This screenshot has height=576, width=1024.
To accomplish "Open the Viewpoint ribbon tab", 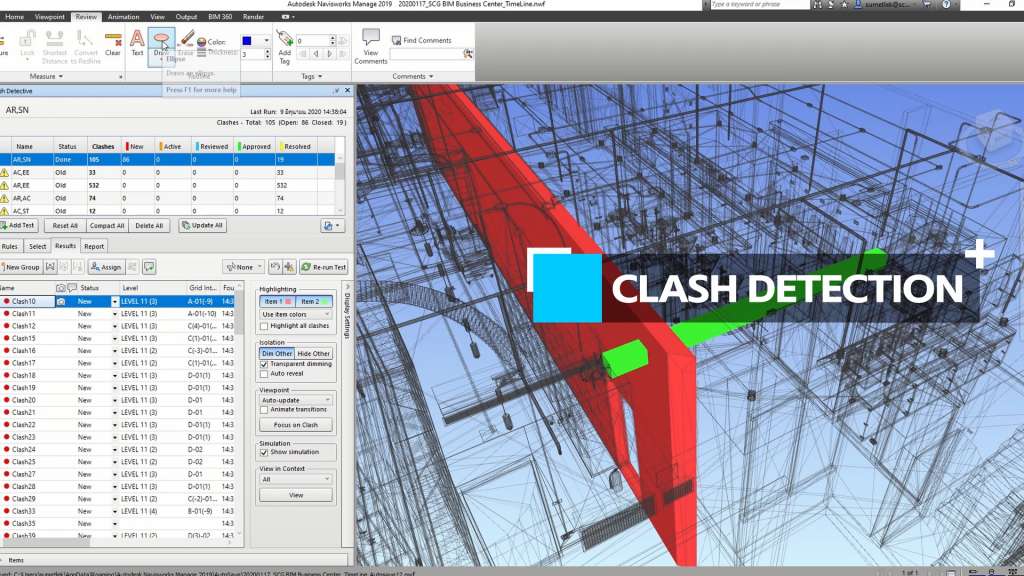I will click(50, 17).
